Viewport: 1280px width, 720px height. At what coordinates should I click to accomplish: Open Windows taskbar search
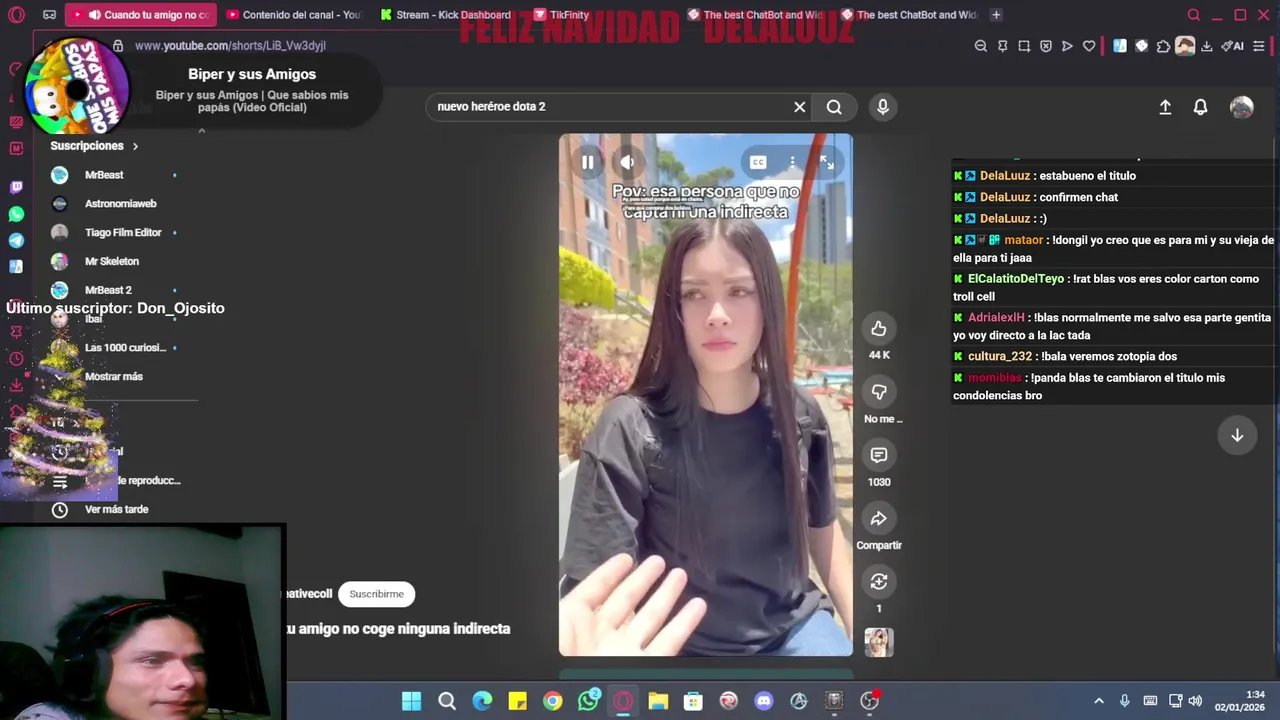(x=447, y=701)
